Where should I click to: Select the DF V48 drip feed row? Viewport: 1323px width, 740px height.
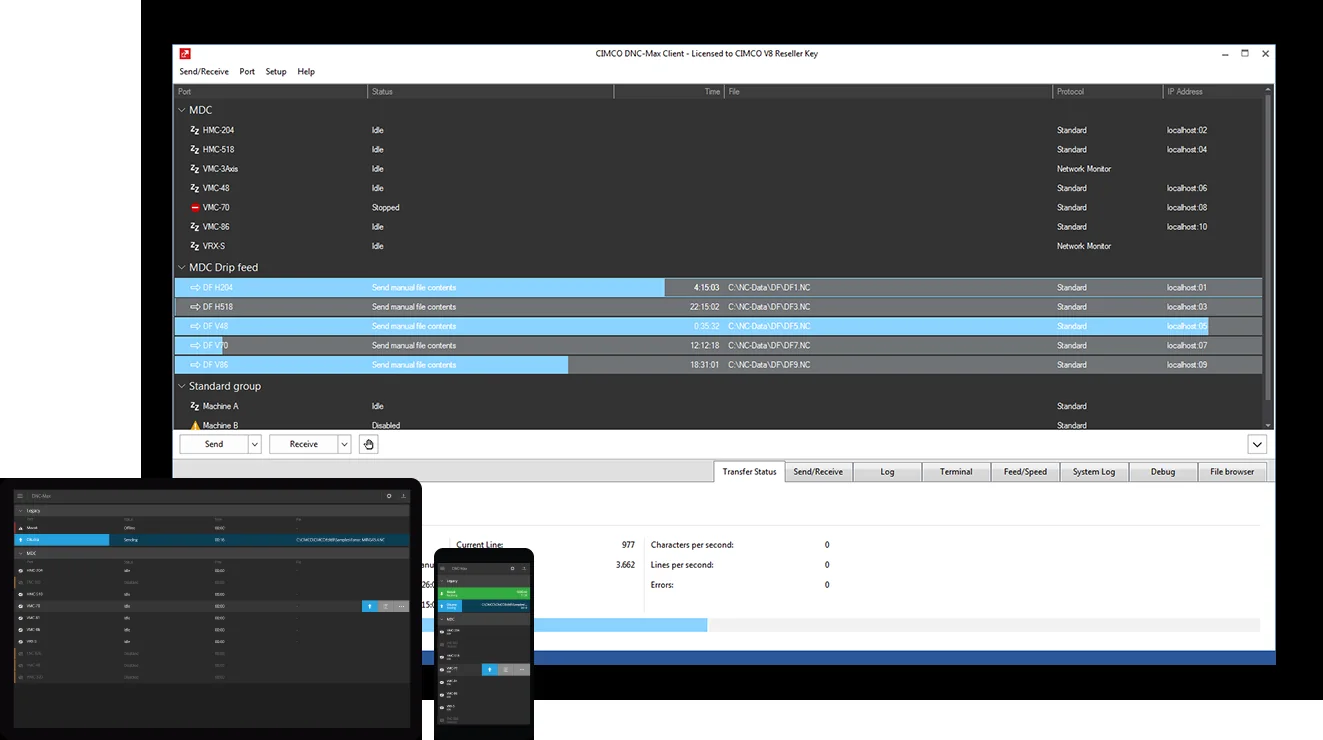(x=718, y=326)
